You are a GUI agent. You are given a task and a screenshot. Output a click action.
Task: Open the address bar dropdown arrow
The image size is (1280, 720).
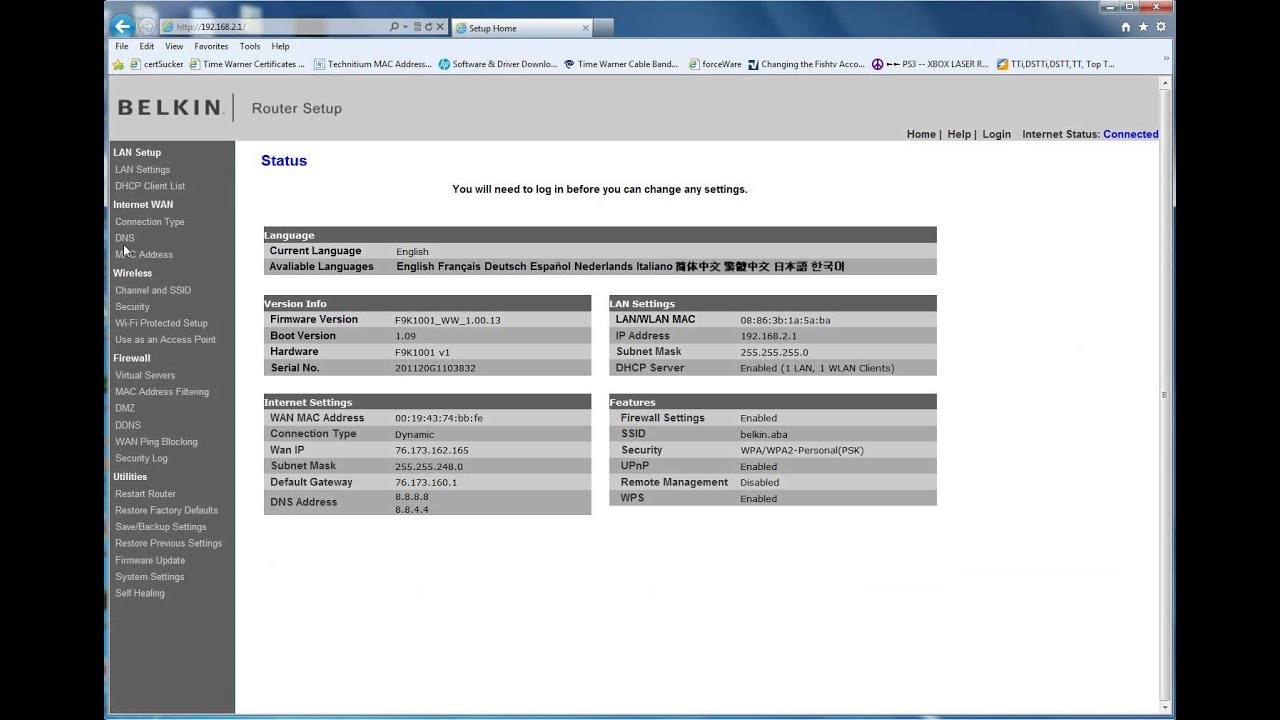point(405,27)
